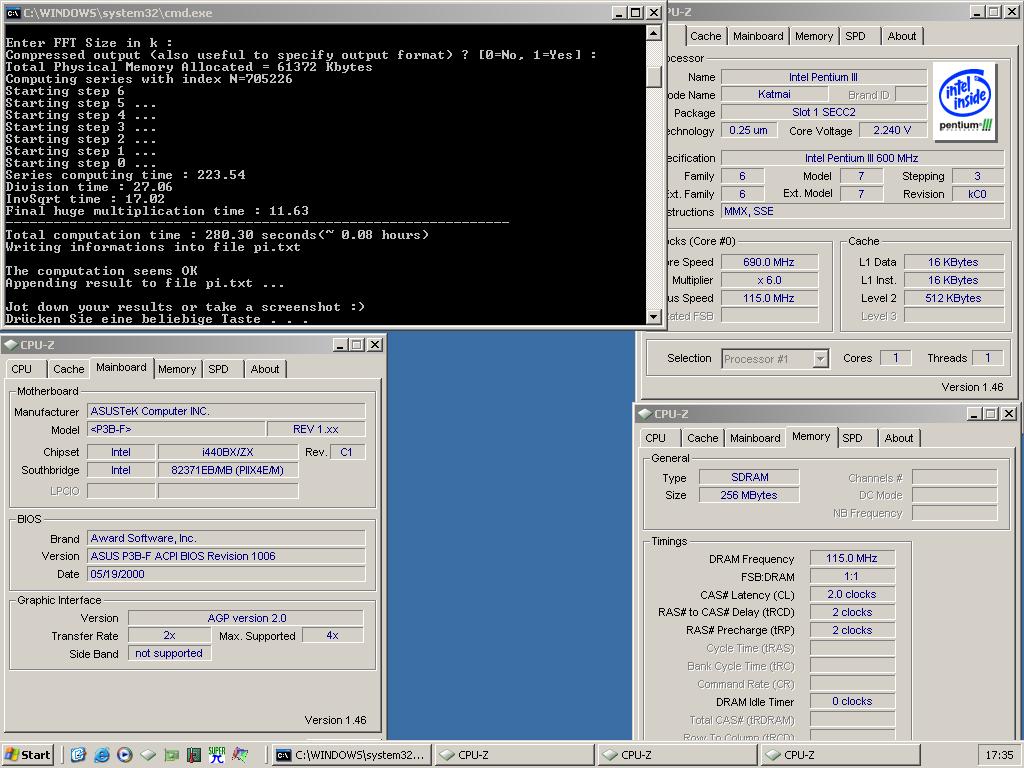Expand the Processor #1 selection dropdown
This screenshot has height=768, width=1024.
[x=821, y=359]
